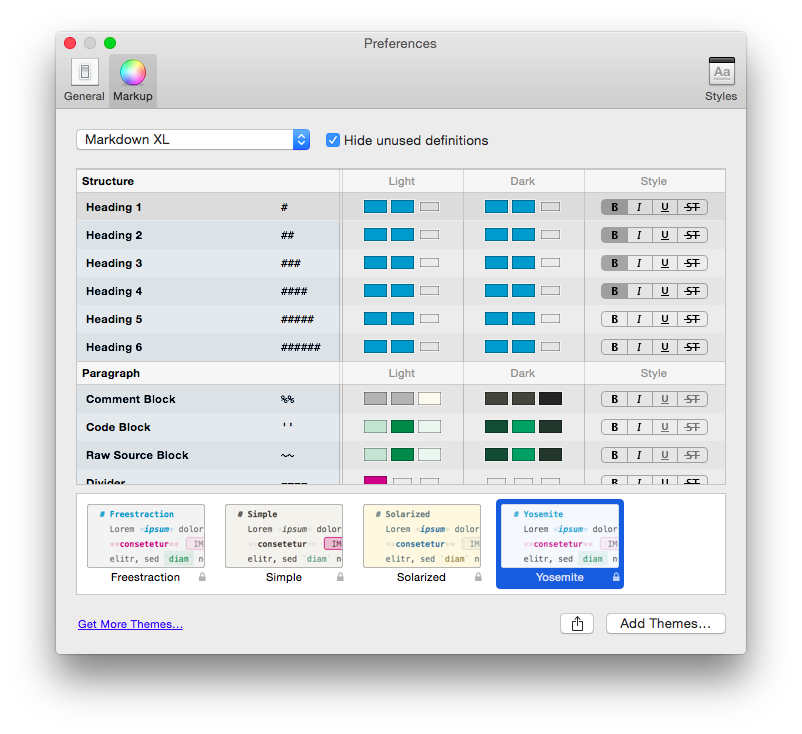Toggle bold for Heading 1
The width and height of the screenshot is (802, 734).
(x=614, y=207)
